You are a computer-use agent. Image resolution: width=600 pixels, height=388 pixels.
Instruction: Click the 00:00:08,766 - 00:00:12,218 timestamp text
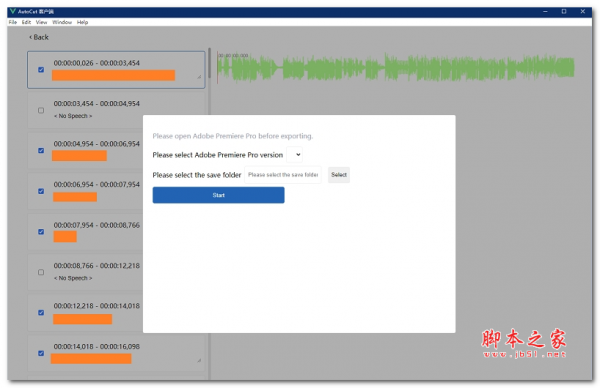click(96, 266)
